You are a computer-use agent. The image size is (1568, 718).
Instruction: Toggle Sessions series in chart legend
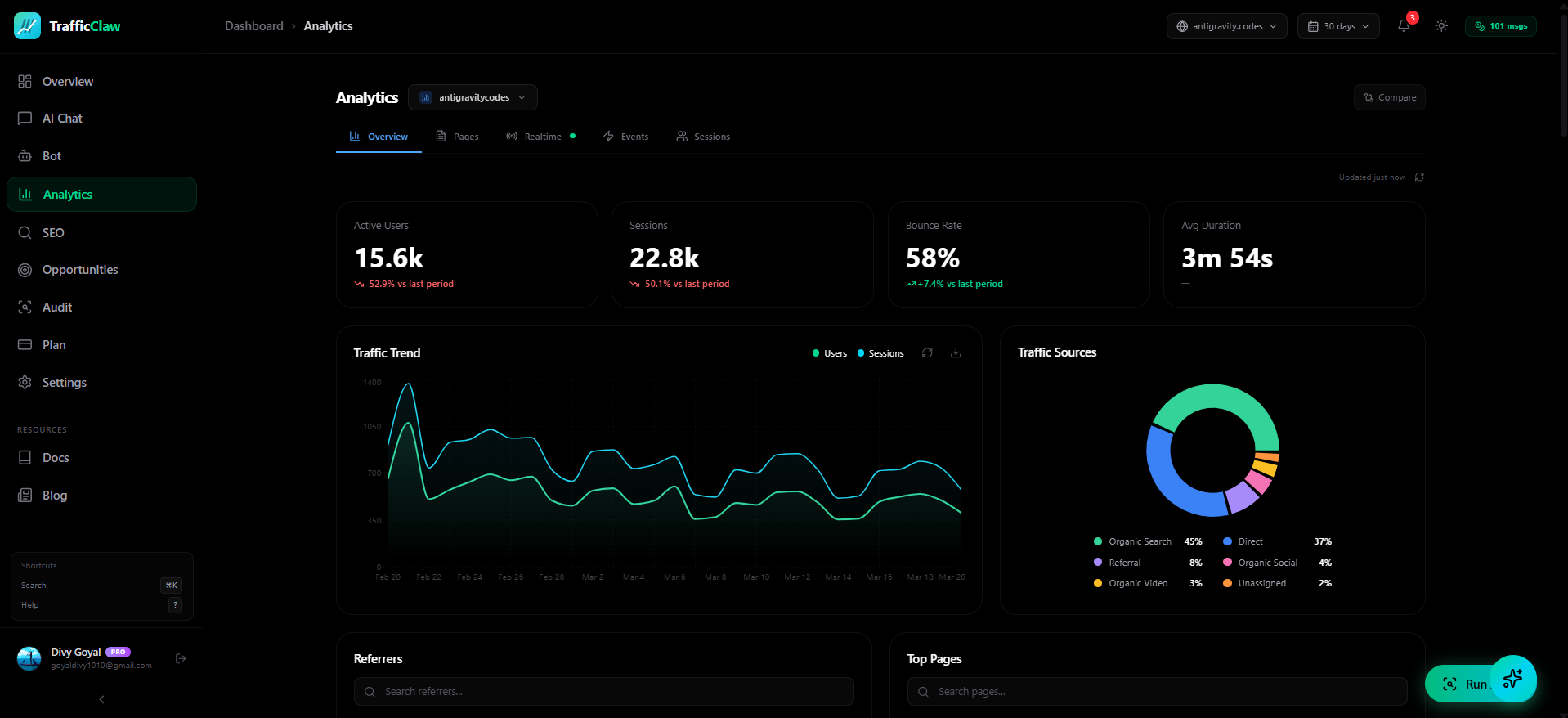880,353
